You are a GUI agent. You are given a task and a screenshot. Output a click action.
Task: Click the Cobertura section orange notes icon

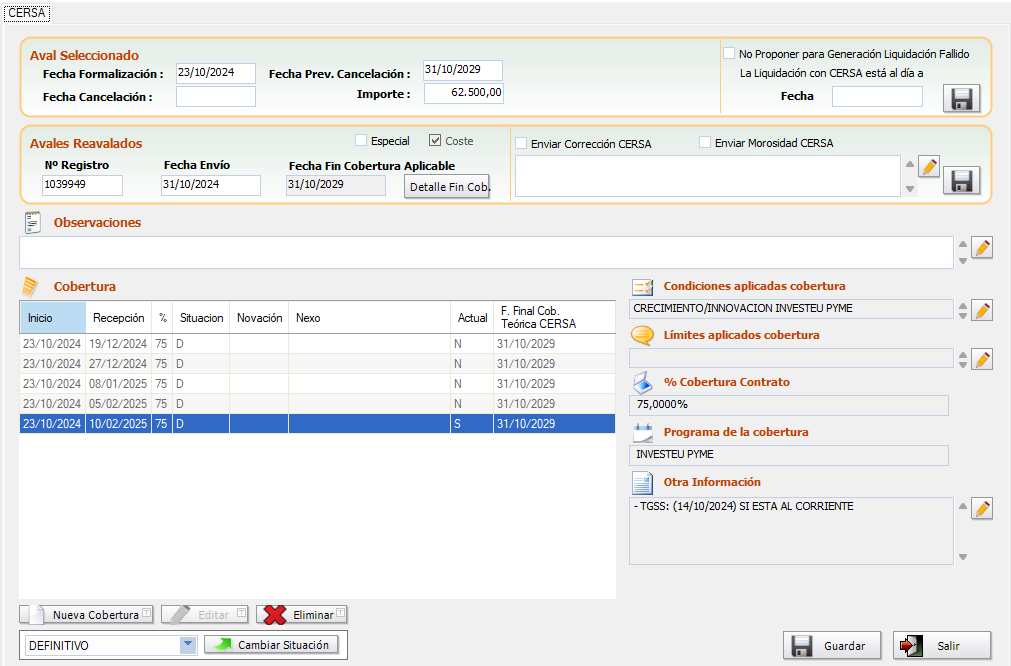(x=30, y=286)
